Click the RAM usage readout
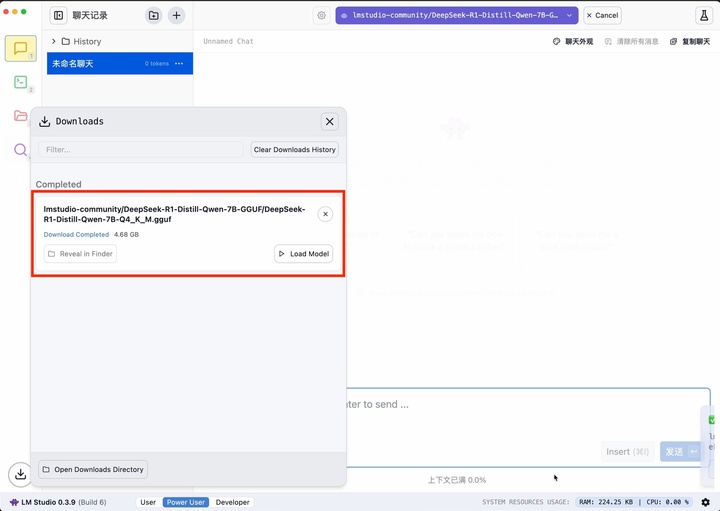This screenshot has width=720, height=511. pyautogui.click(x=606, y=502)
